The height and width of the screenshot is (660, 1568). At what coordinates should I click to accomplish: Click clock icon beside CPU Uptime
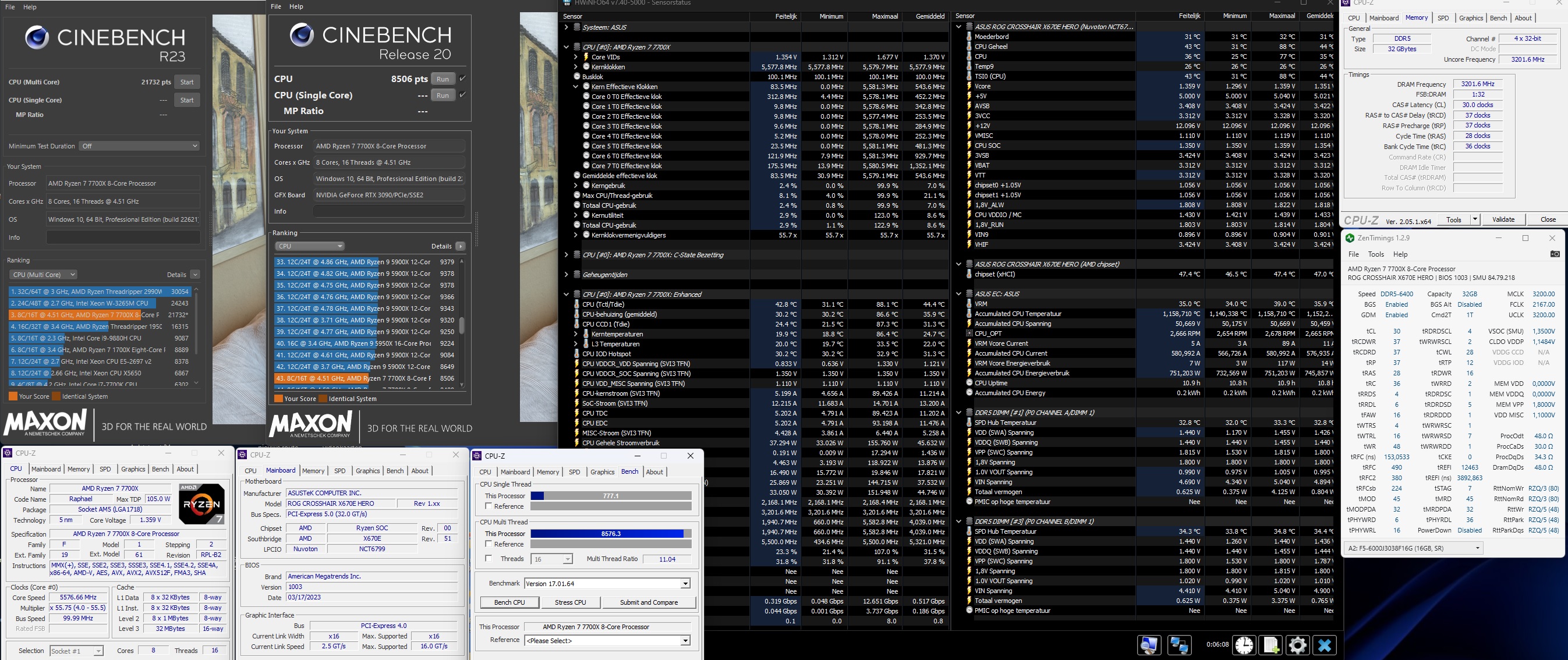coord(968,383)
